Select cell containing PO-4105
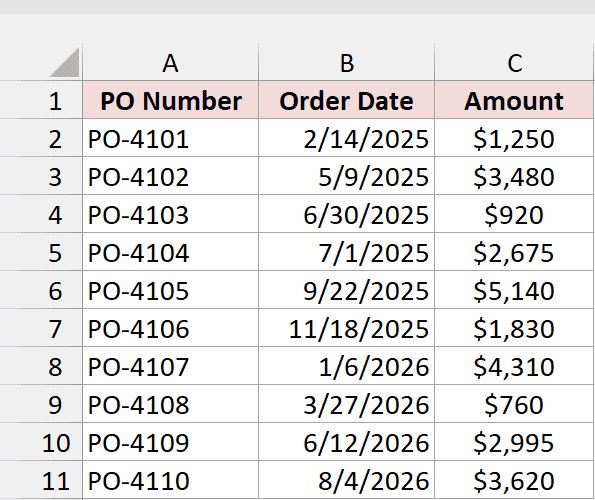595x500 pixels. click(x=170, y=289)
